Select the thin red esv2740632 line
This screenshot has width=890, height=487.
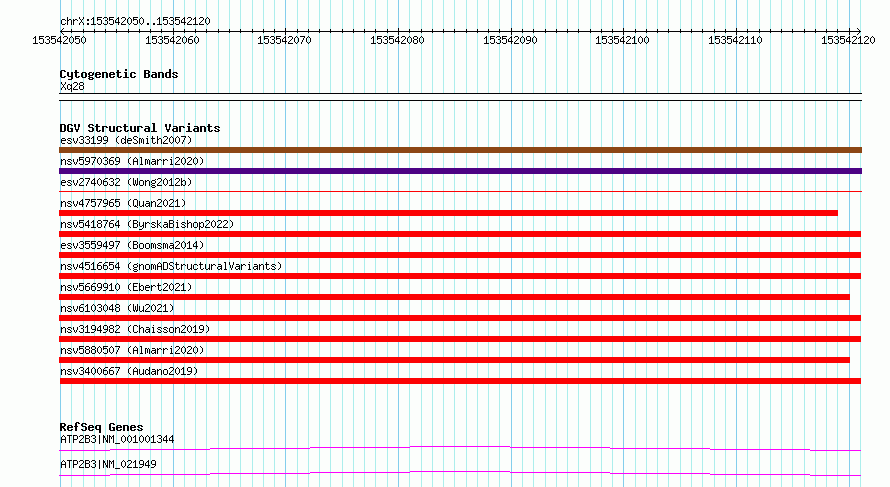[x=460, y=191]
